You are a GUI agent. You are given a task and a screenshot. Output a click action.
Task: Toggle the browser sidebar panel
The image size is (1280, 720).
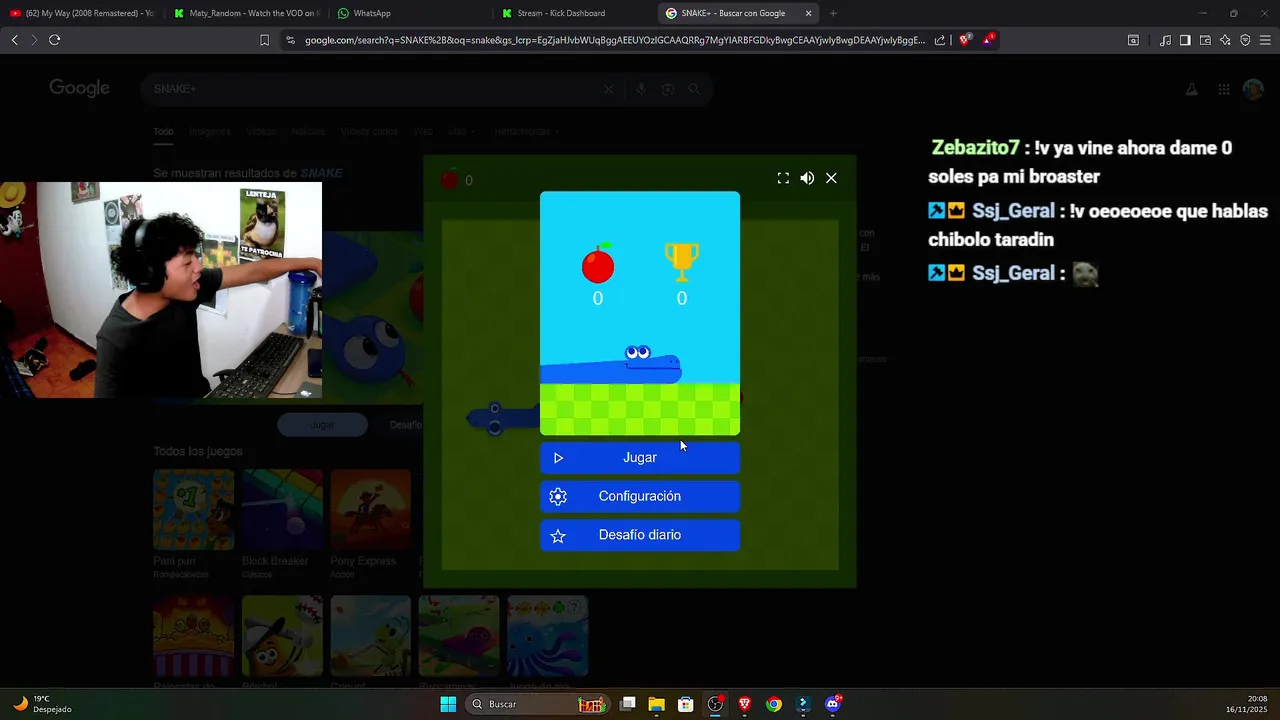[1185, 40]
